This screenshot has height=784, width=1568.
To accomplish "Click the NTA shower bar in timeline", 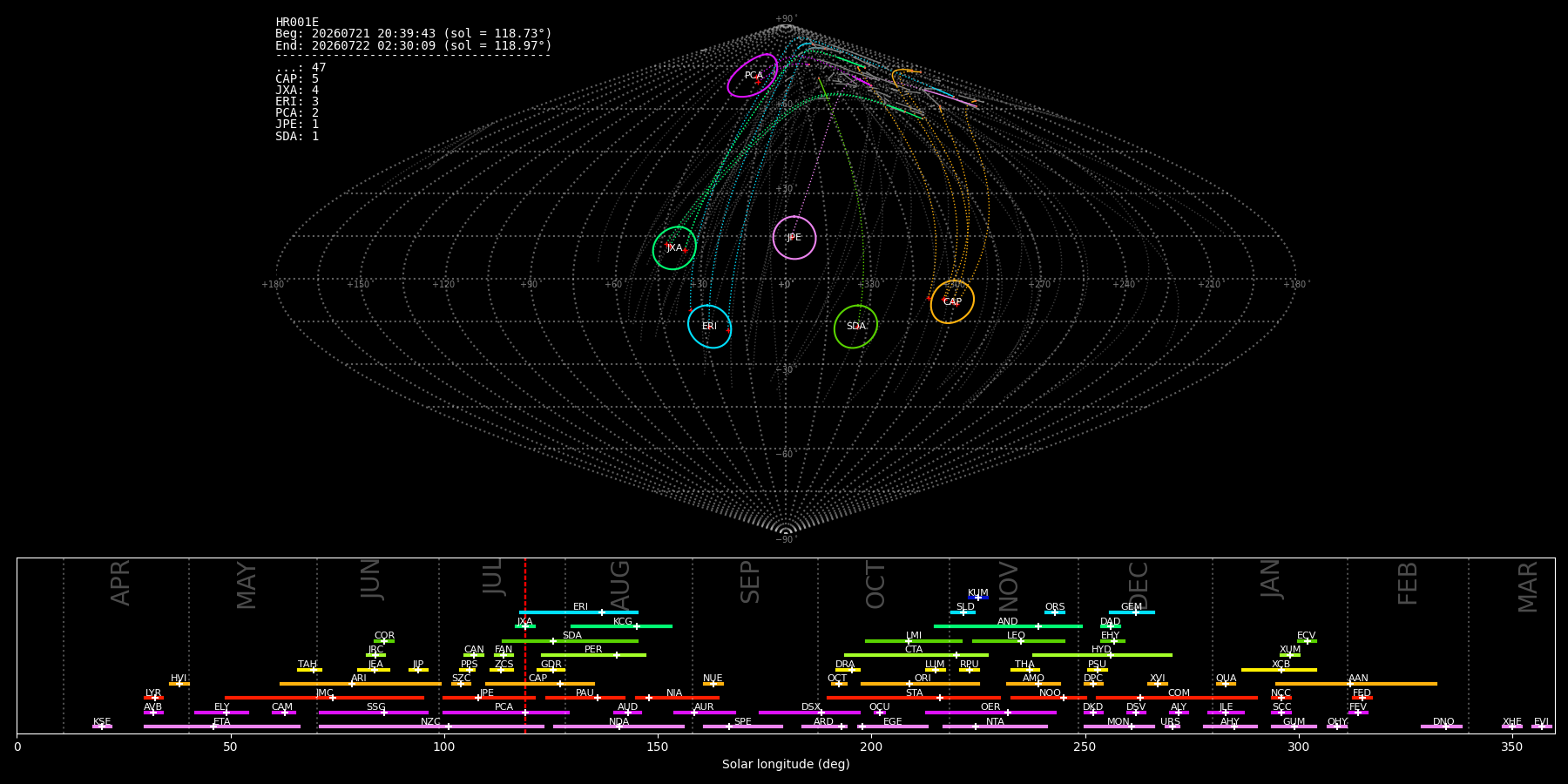I will pyautogui.click(x=995, y=727).
